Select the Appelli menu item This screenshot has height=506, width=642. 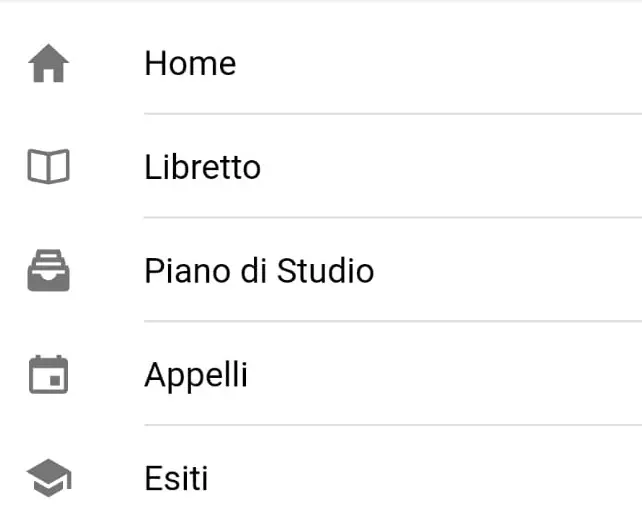coord(321,373)
